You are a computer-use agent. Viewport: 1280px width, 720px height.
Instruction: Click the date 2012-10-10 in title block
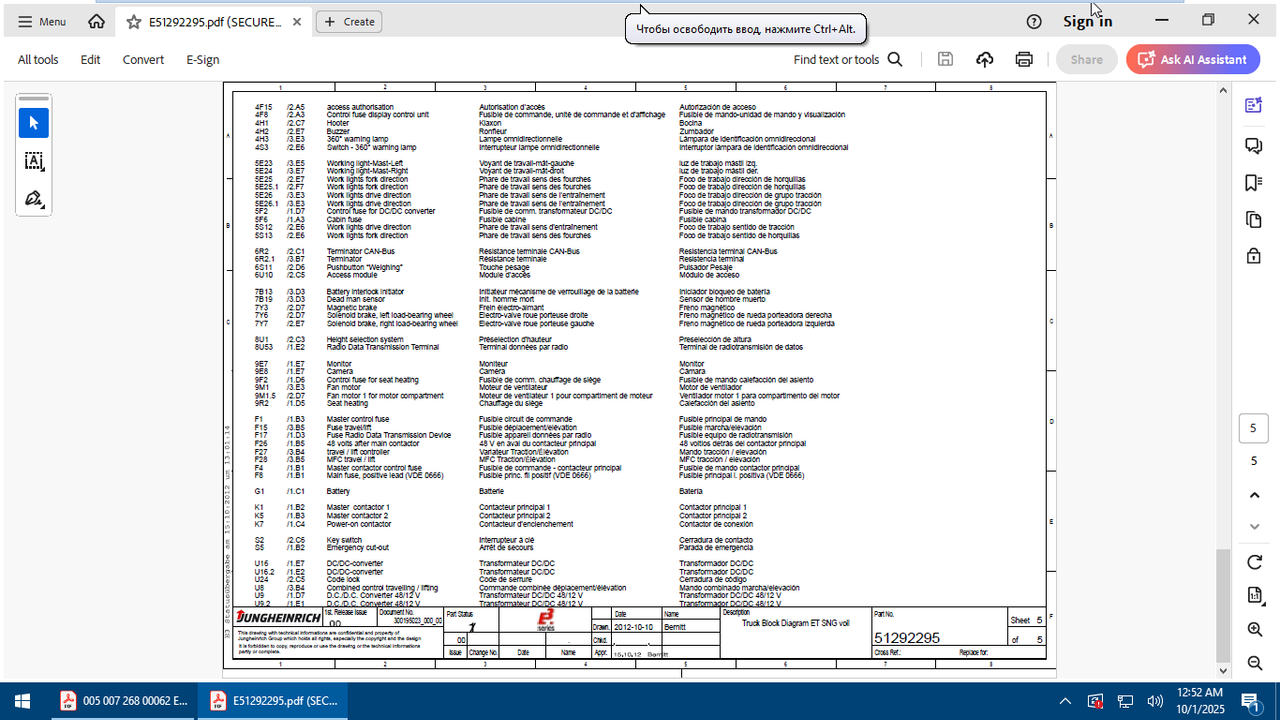(x=633, y=626)
